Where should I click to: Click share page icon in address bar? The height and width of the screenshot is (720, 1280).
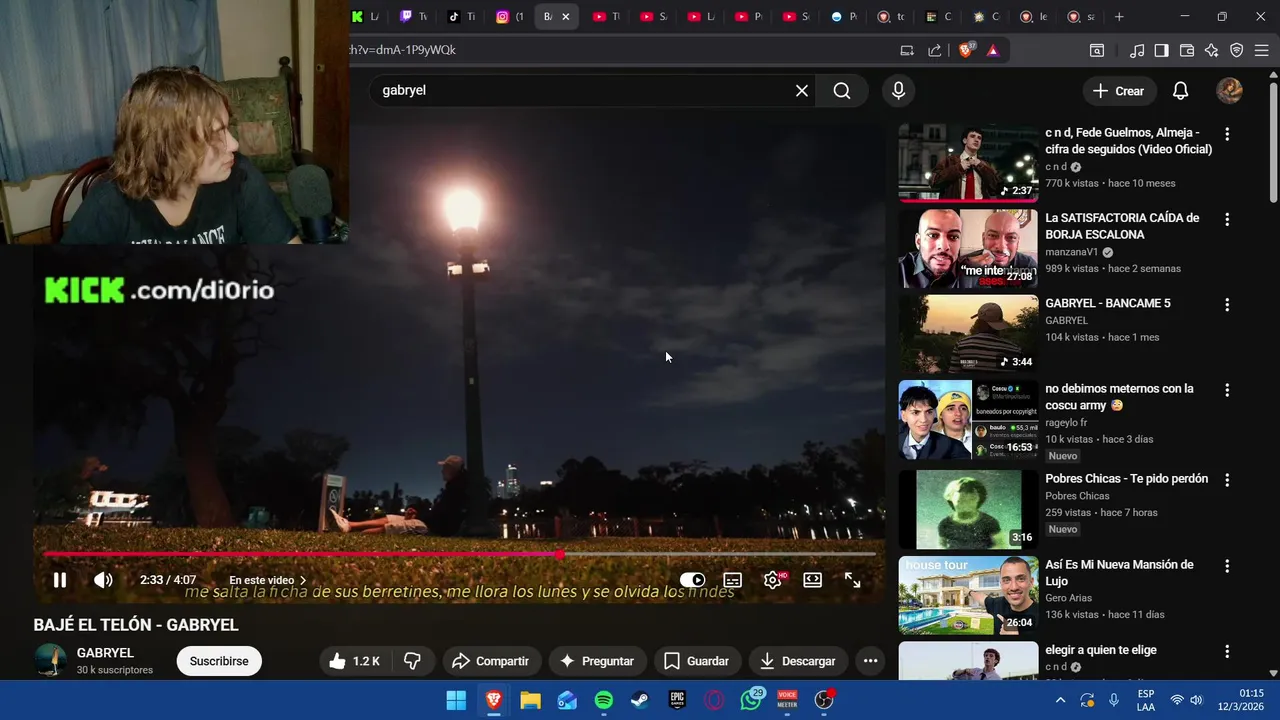(935, 50)
